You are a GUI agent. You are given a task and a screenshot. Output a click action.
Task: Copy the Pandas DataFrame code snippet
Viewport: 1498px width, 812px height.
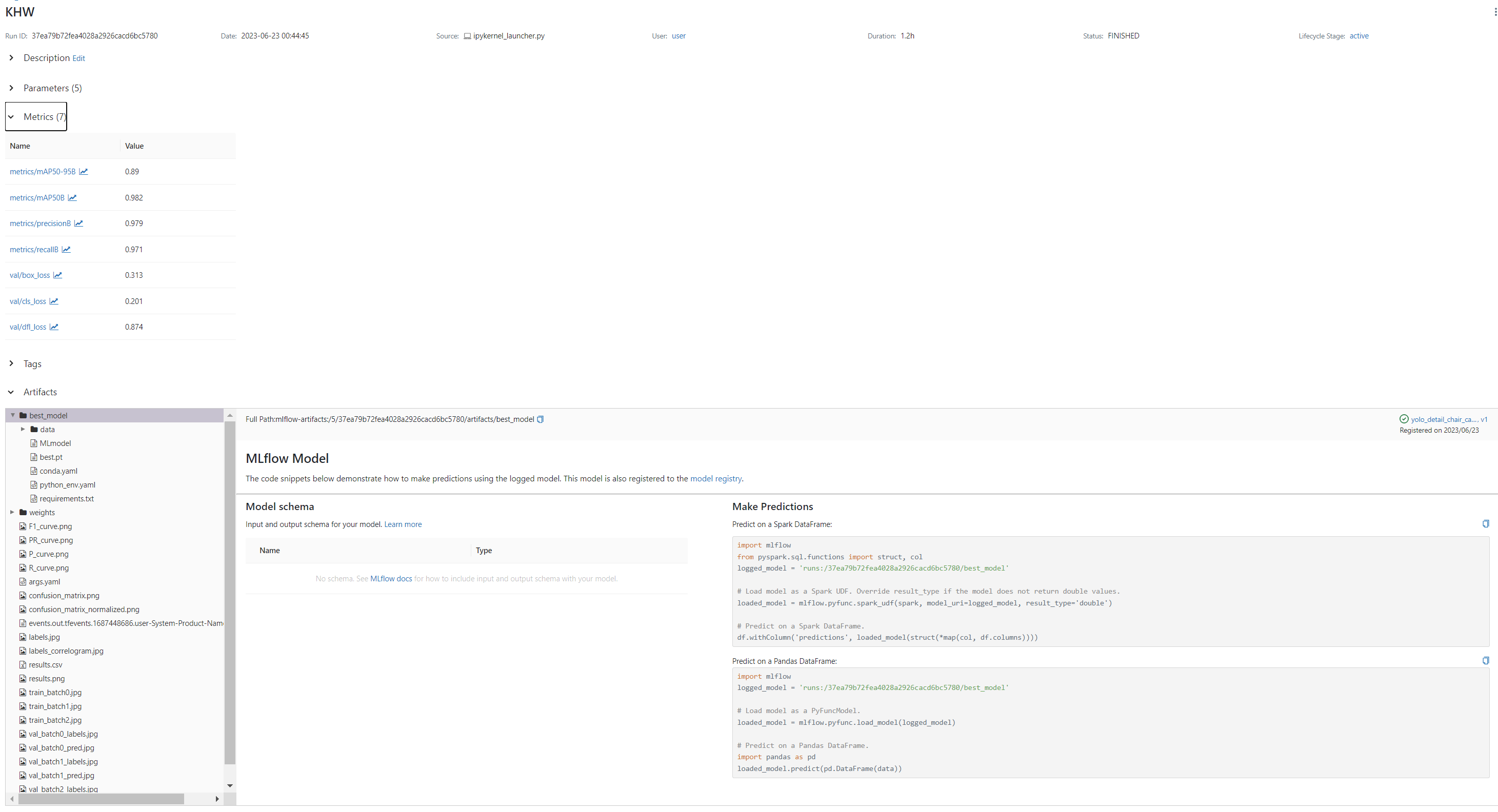tap(1485, 660)
